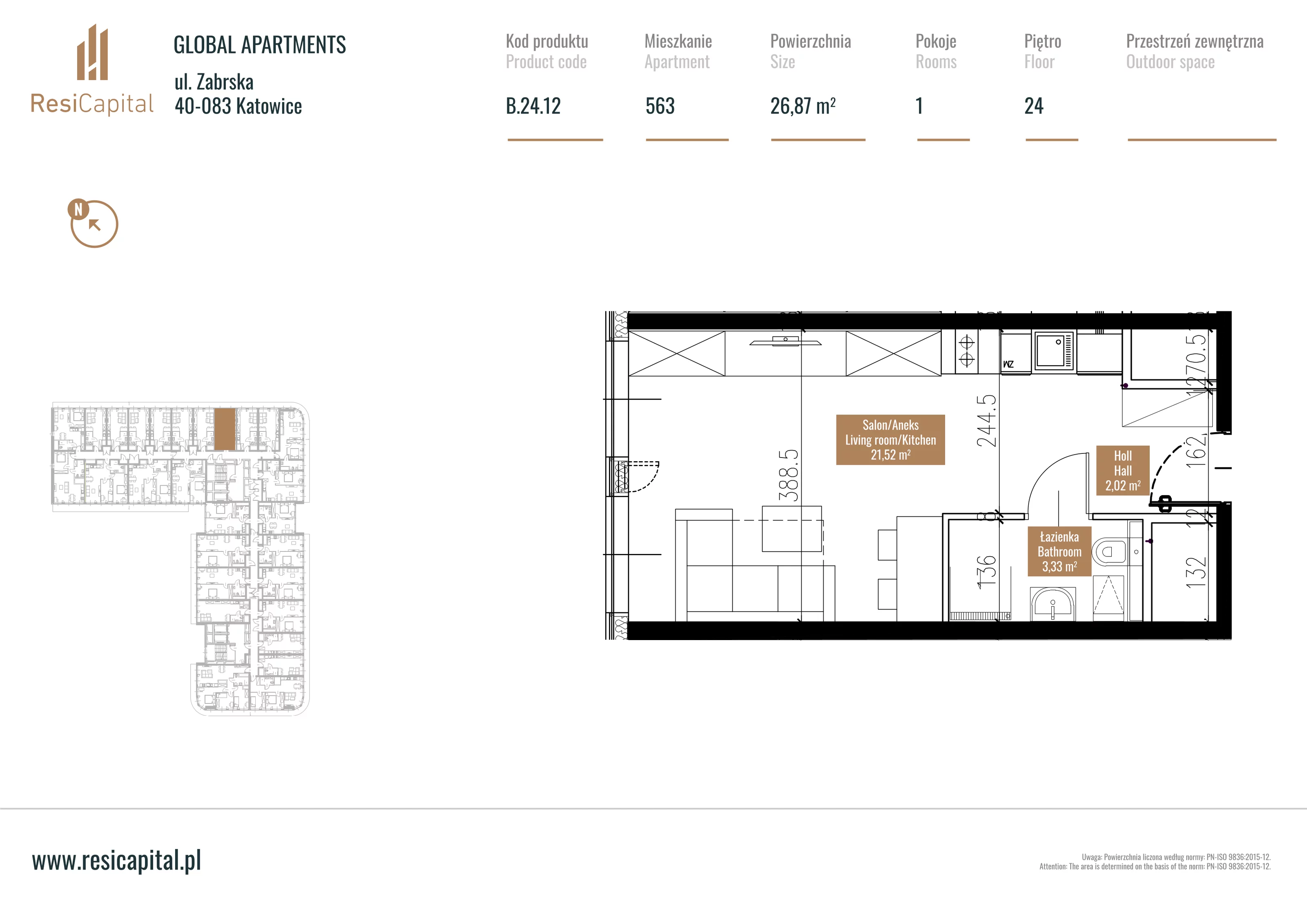Screen dimensions: 1307x924
Task: Click the '132' dimension text
Action: click(x=1195, y=572)
